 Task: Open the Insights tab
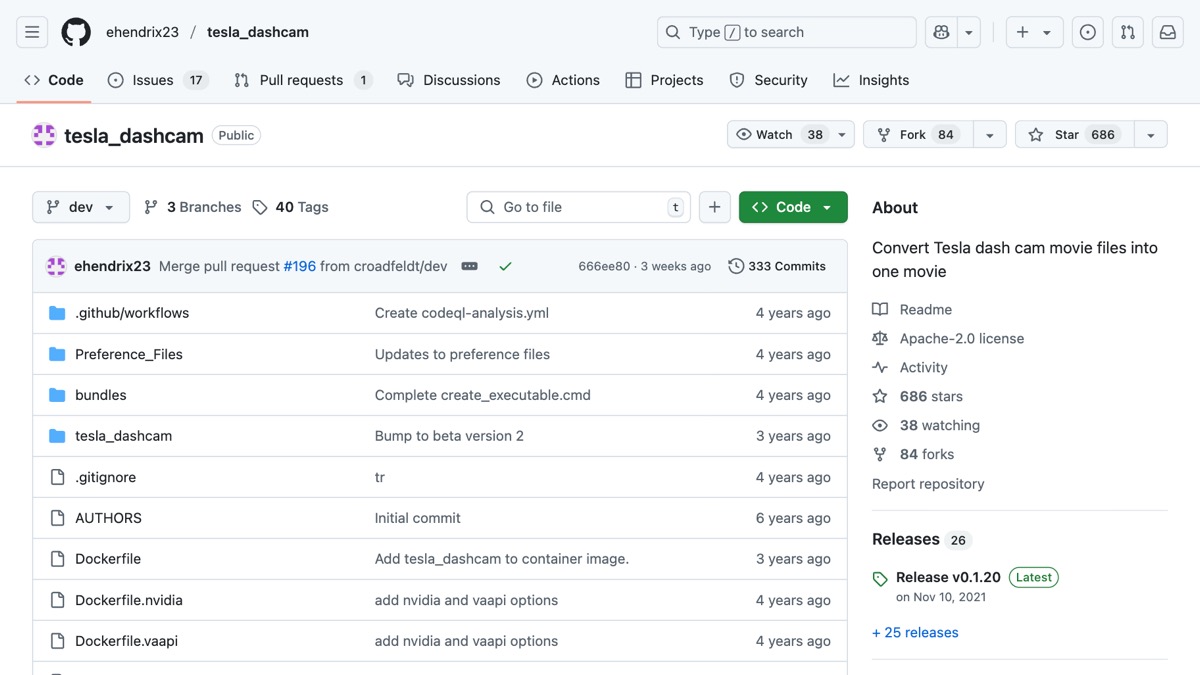(x=871, y=80)
